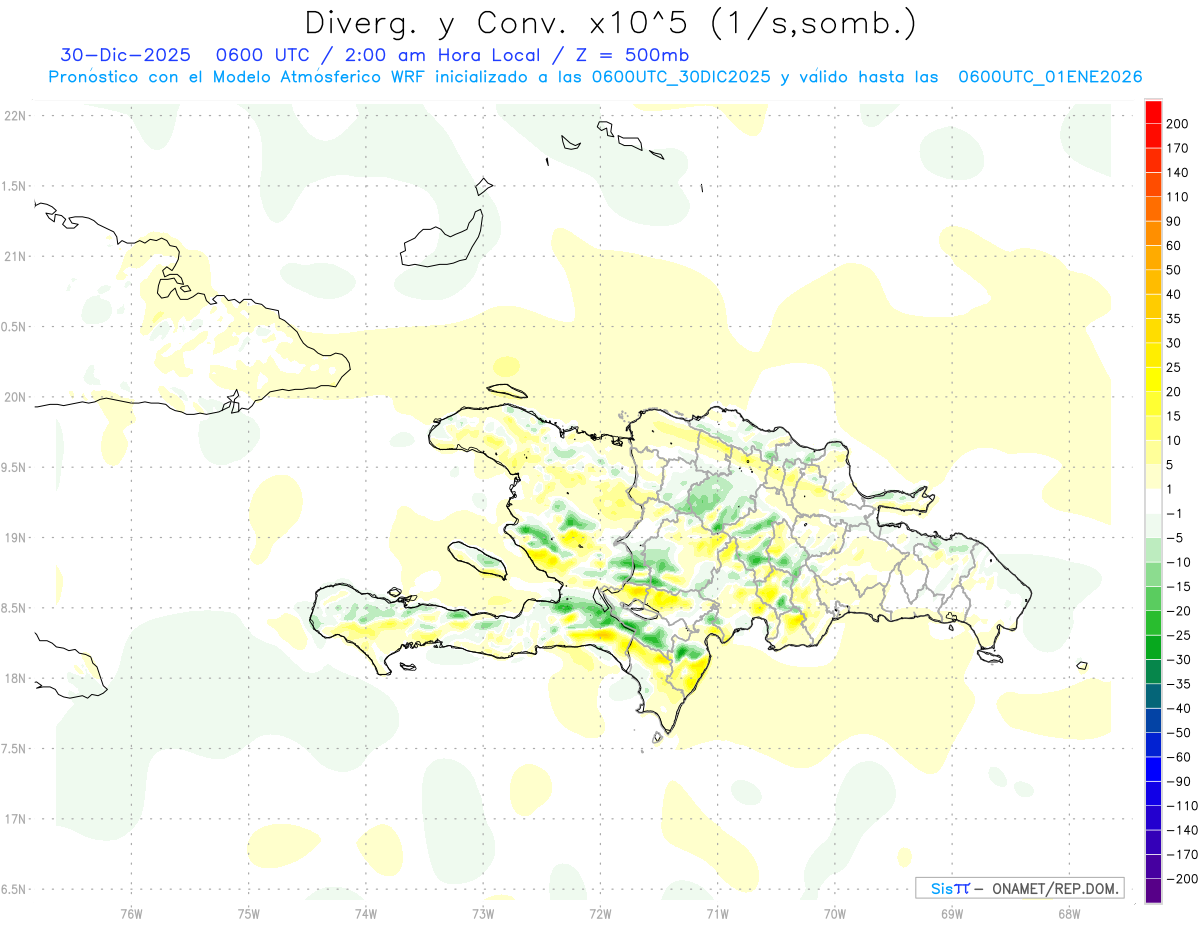Screen dimensions: 1200x927
Task: Click the colorbar value label '-60'
Action: pyautogui.click(x=1179, y=757)
